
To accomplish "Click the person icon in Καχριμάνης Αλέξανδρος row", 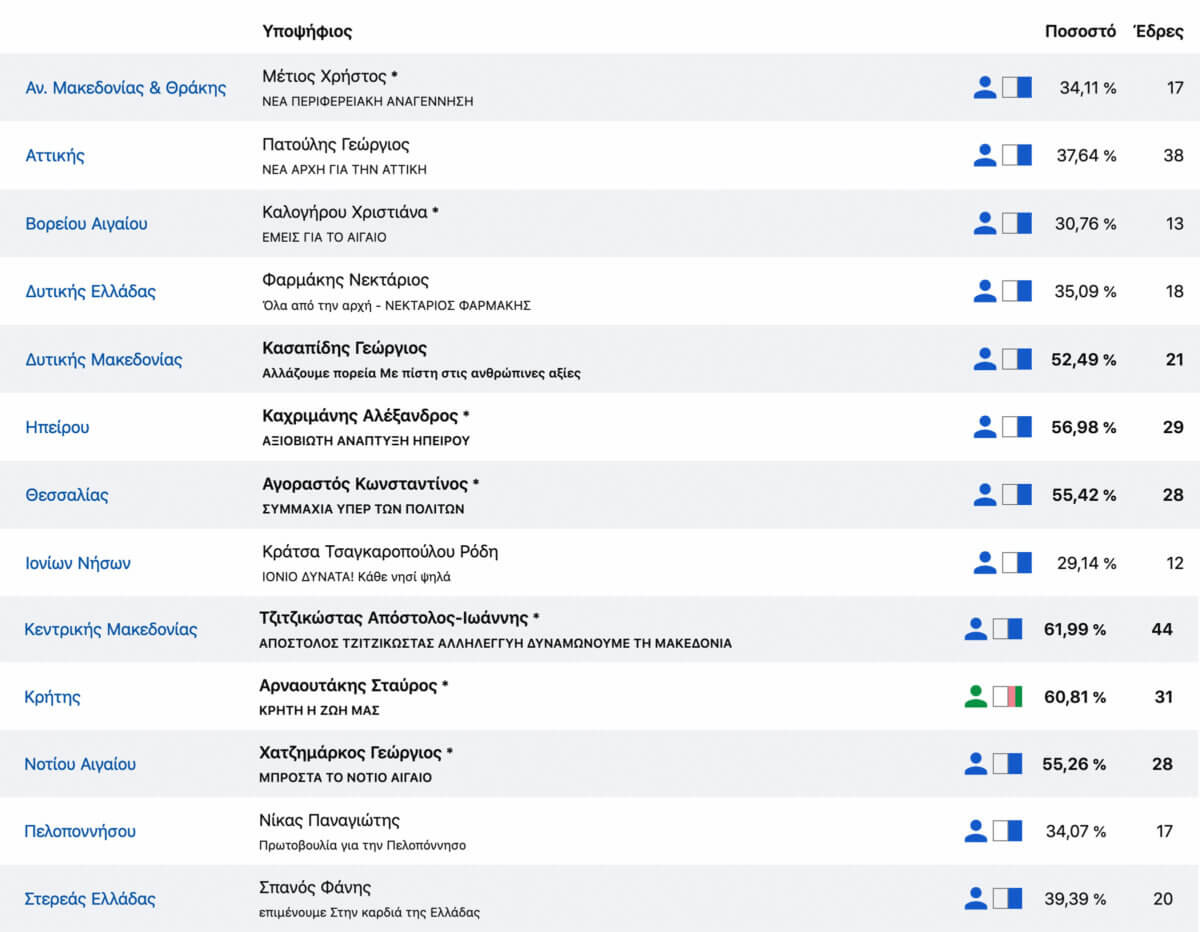I will (x=985, y=427).
